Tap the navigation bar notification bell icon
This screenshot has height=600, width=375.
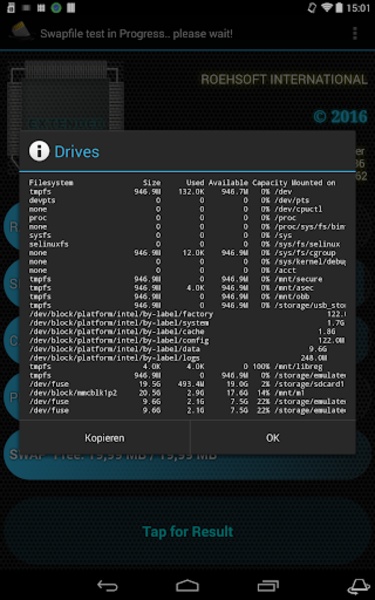pos(358,586)
